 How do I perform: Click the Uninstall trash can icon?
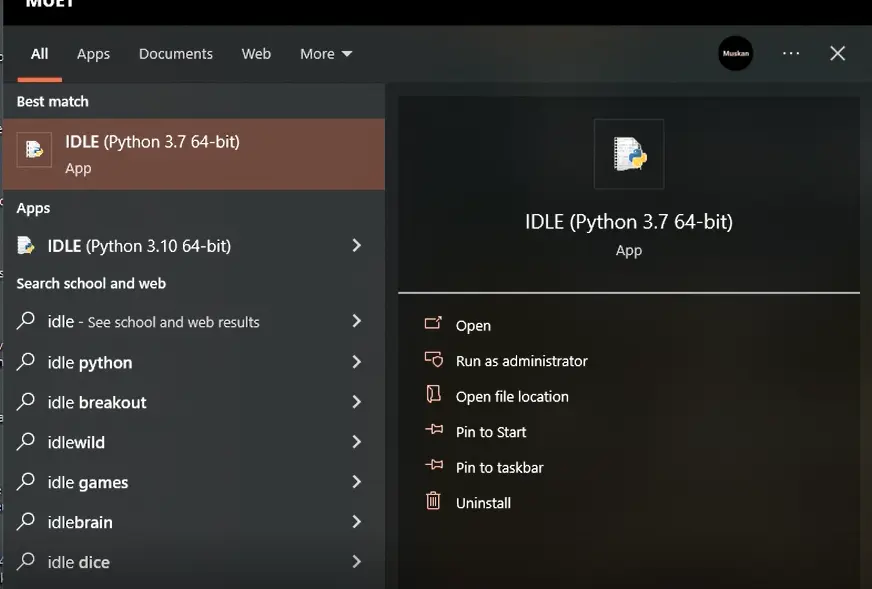click(x=433, y=501)
